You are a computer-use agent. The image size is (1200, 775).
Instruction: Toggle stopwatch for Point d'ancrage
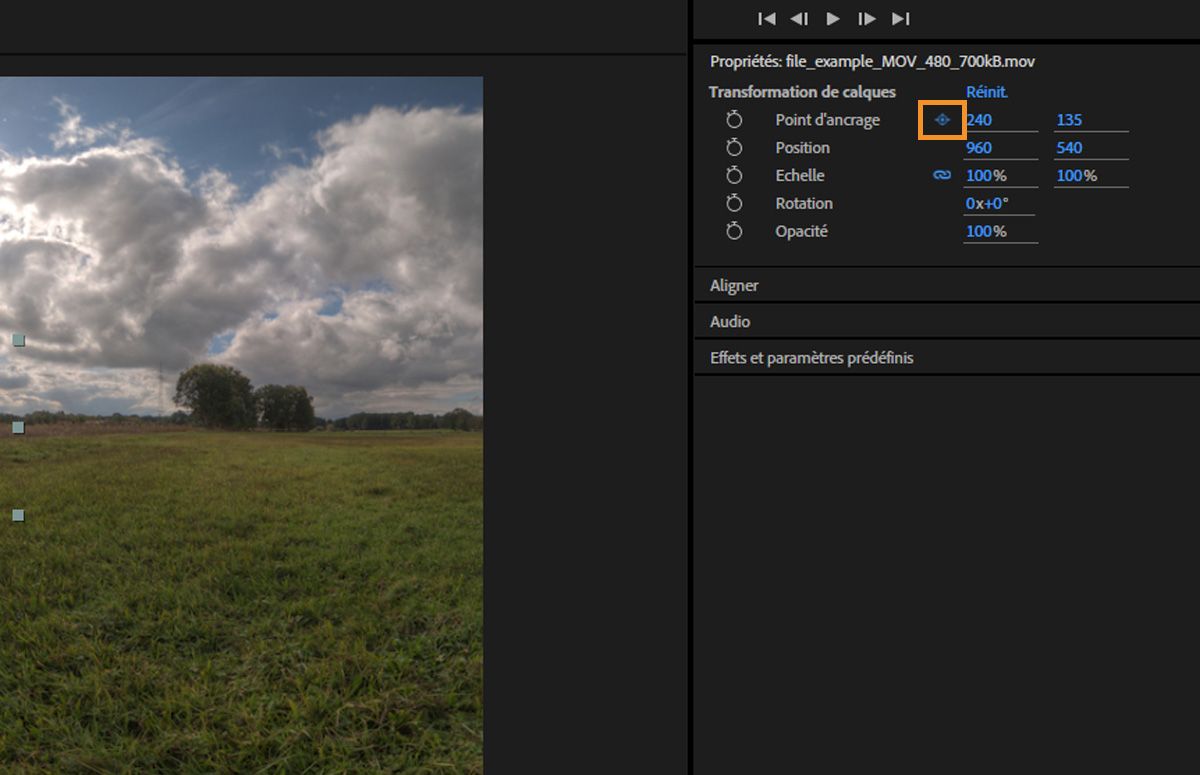pos(734,119)
